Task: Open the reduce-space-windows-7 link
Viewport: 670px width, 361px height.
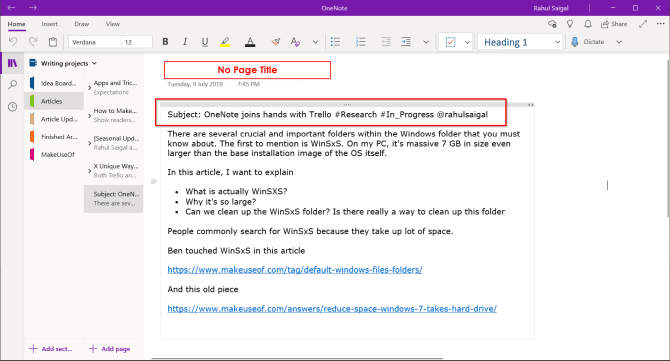Action: point(332,309)
